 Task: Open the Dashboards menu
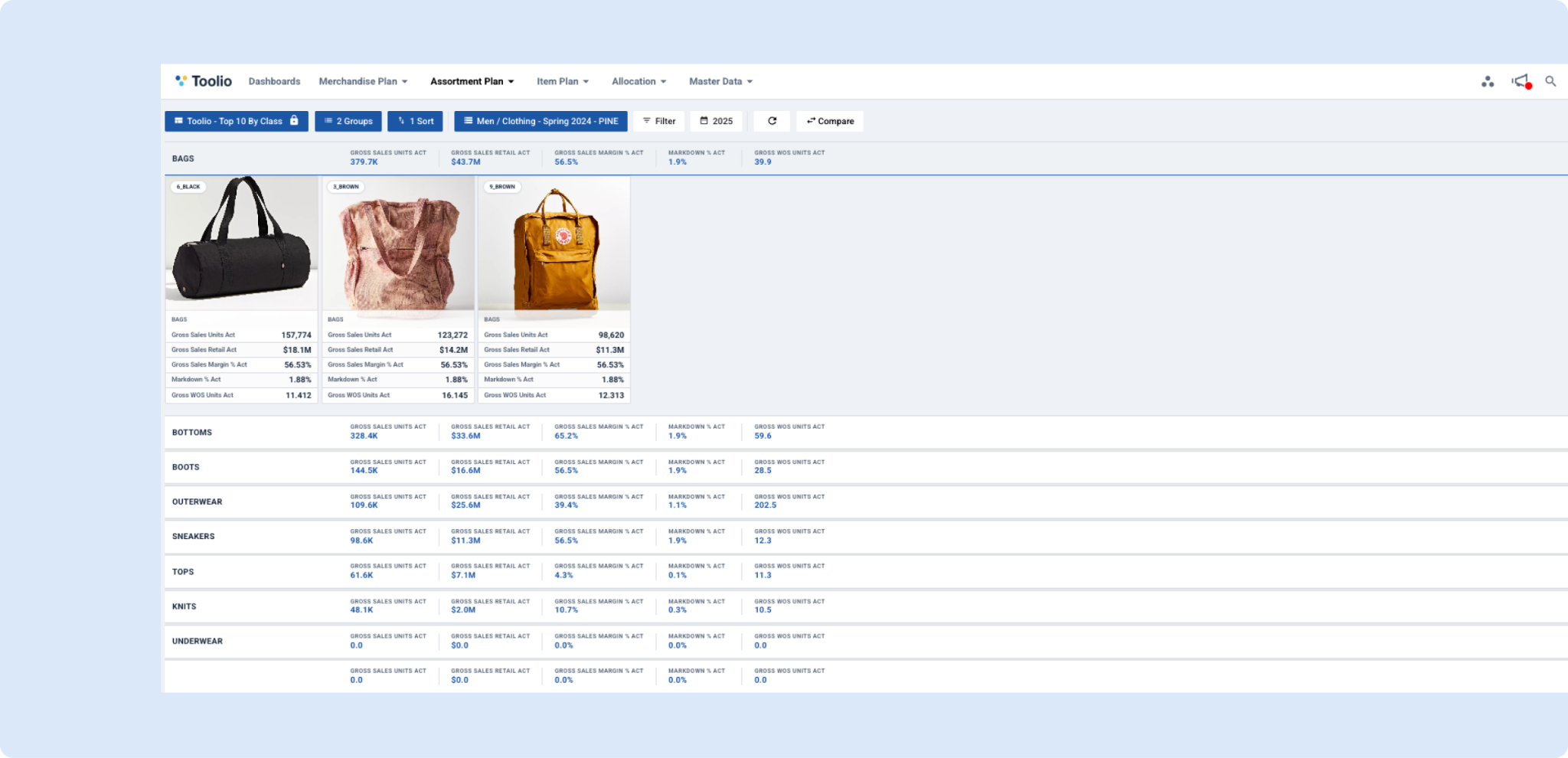[x=274, y=81]
